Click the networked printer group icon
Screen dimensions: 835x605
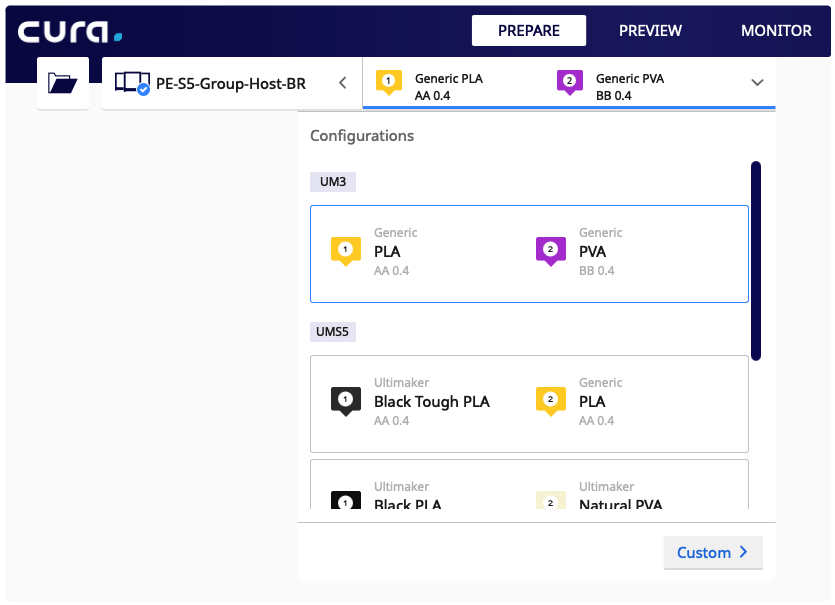132,83
